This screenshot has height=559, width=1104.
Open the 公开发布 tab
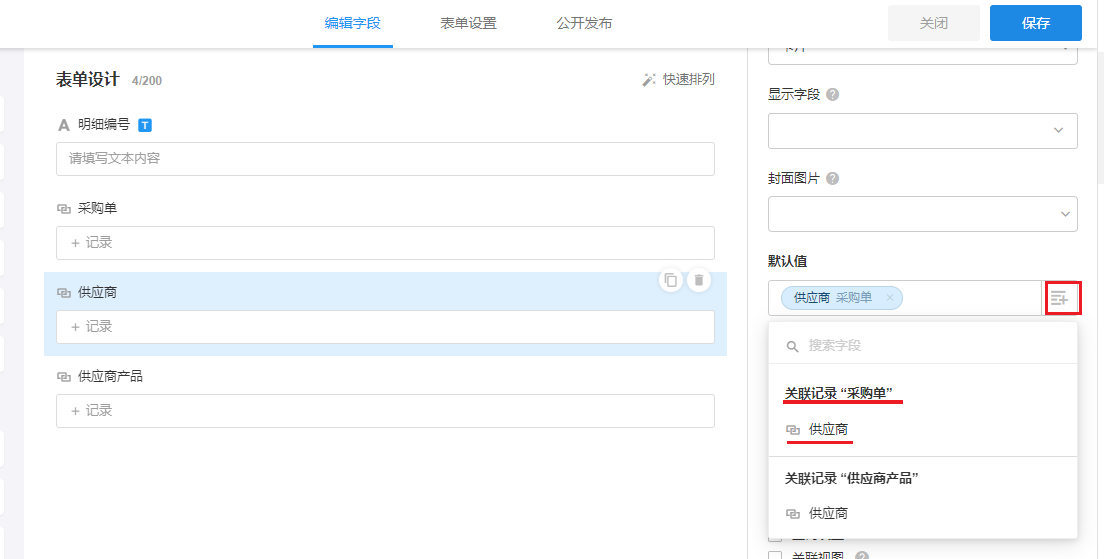584,23
